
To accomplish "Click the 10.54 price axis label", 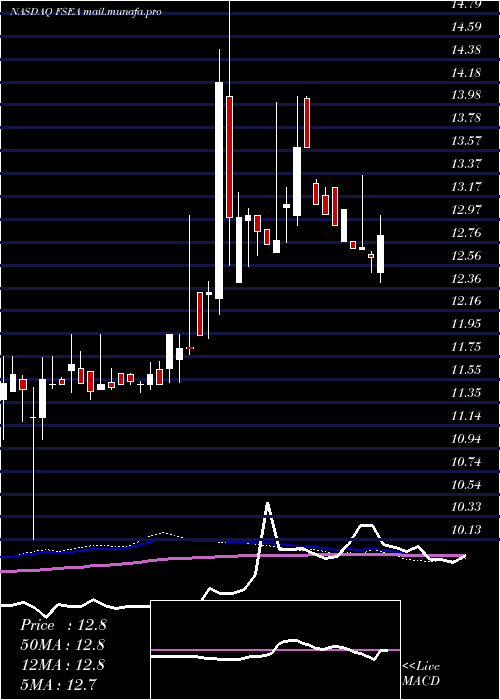I will point(467,484).
